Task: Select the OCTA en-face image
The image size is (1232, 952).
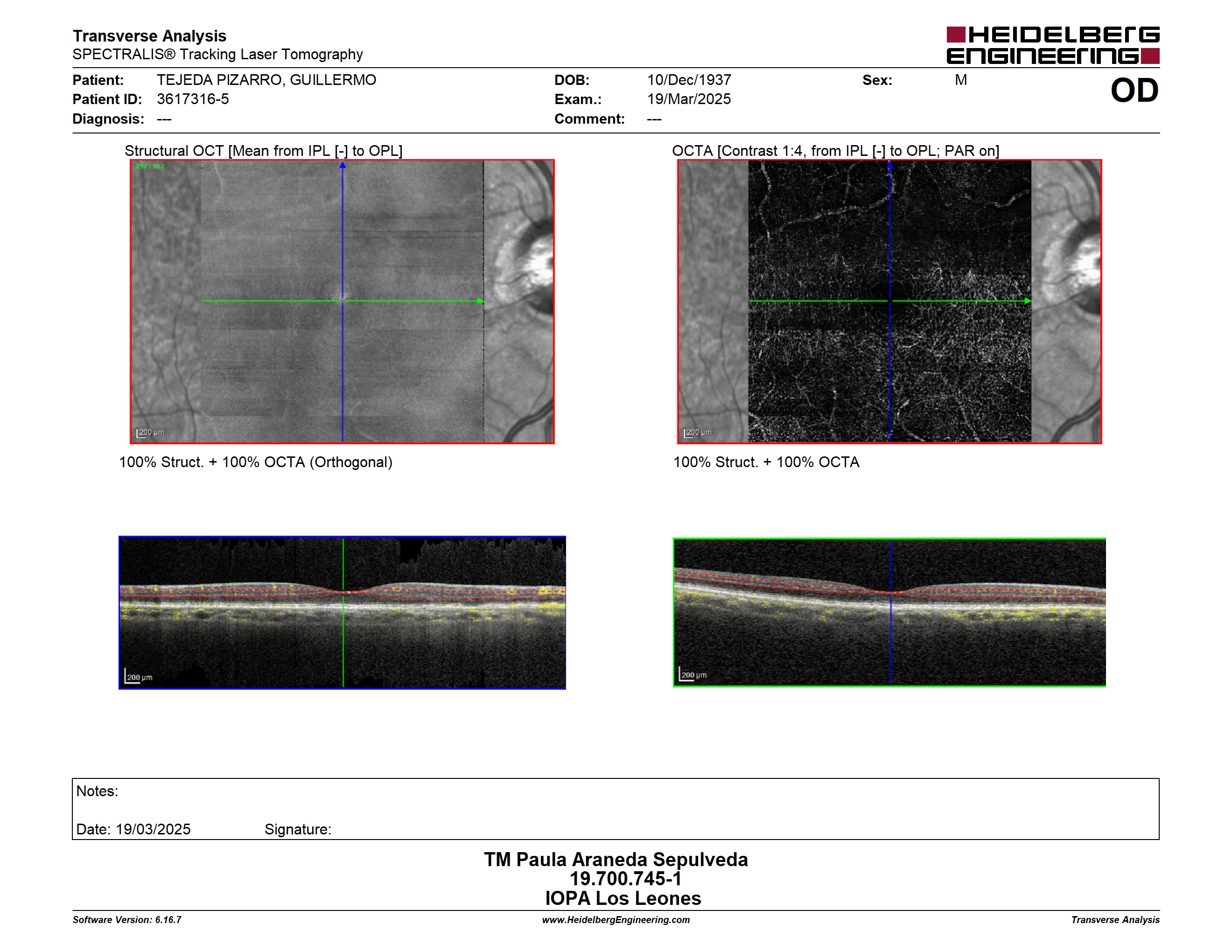Action: pyautogui.click(x=889, y=302)
